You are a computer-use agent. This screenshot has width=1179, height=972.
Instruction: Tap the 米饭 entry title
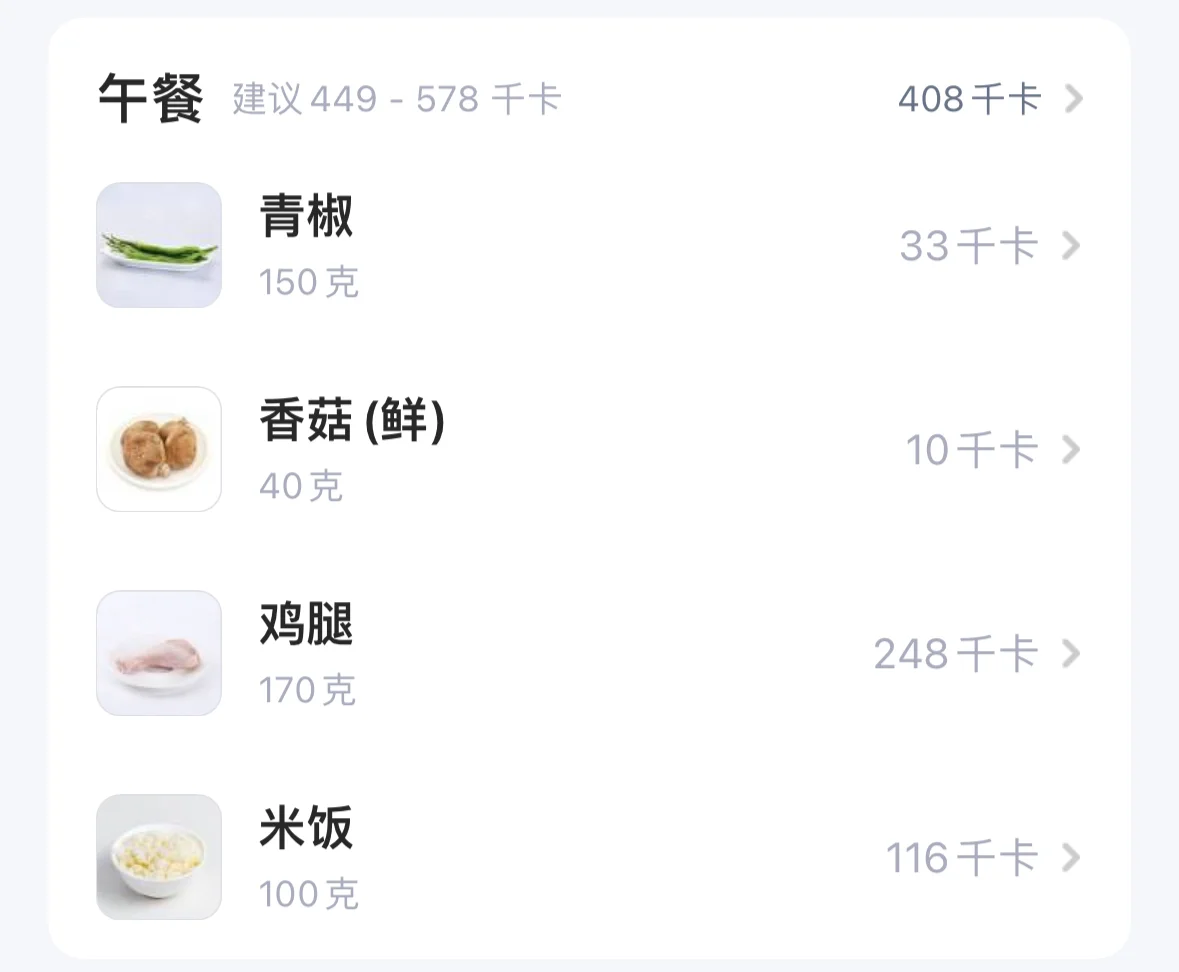[x=306, y=828]
